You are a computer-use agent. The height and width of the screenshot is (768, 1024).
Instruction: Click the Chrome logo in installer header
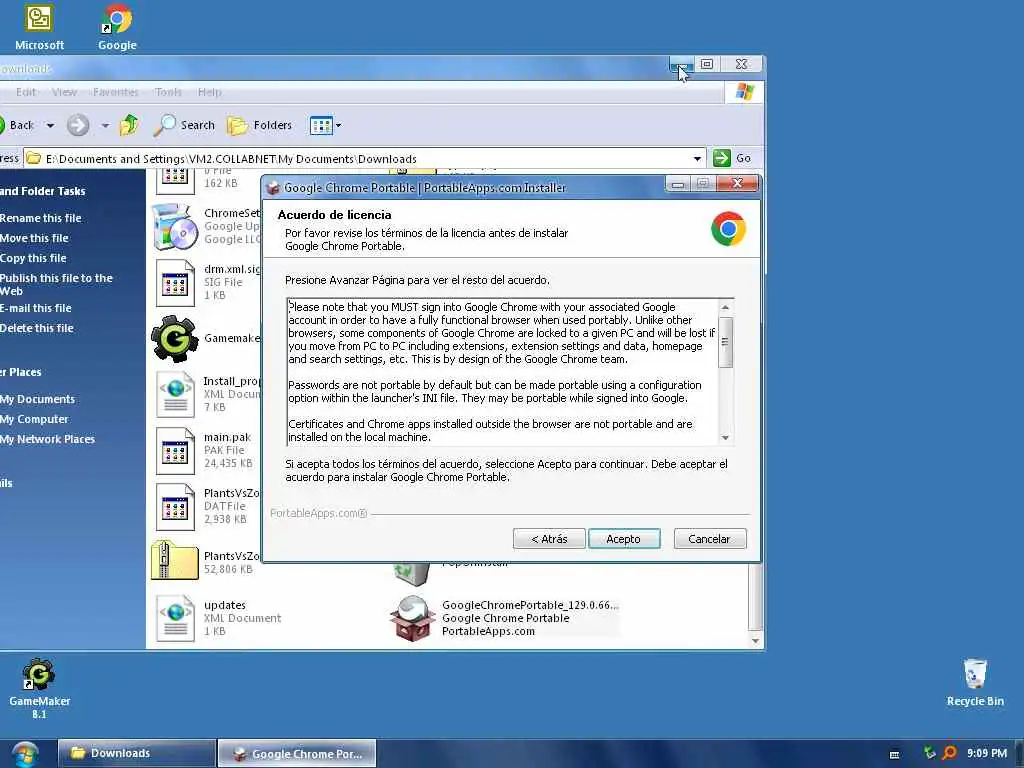coord(728,229)
